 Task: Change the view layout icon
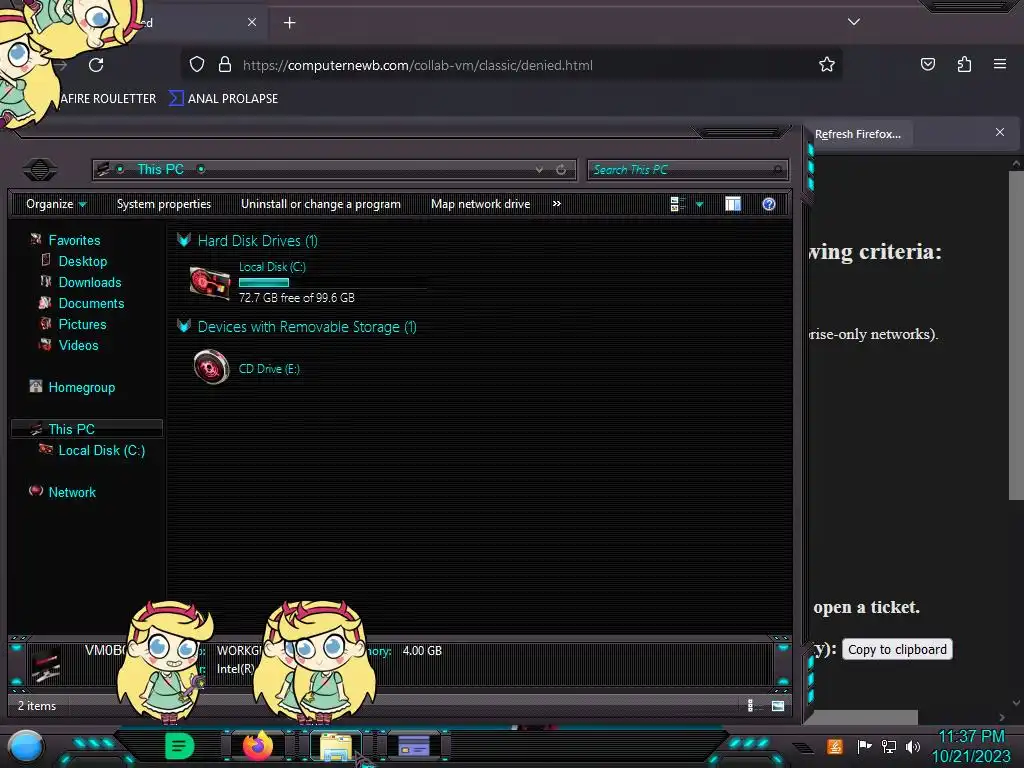pos(678,204)
